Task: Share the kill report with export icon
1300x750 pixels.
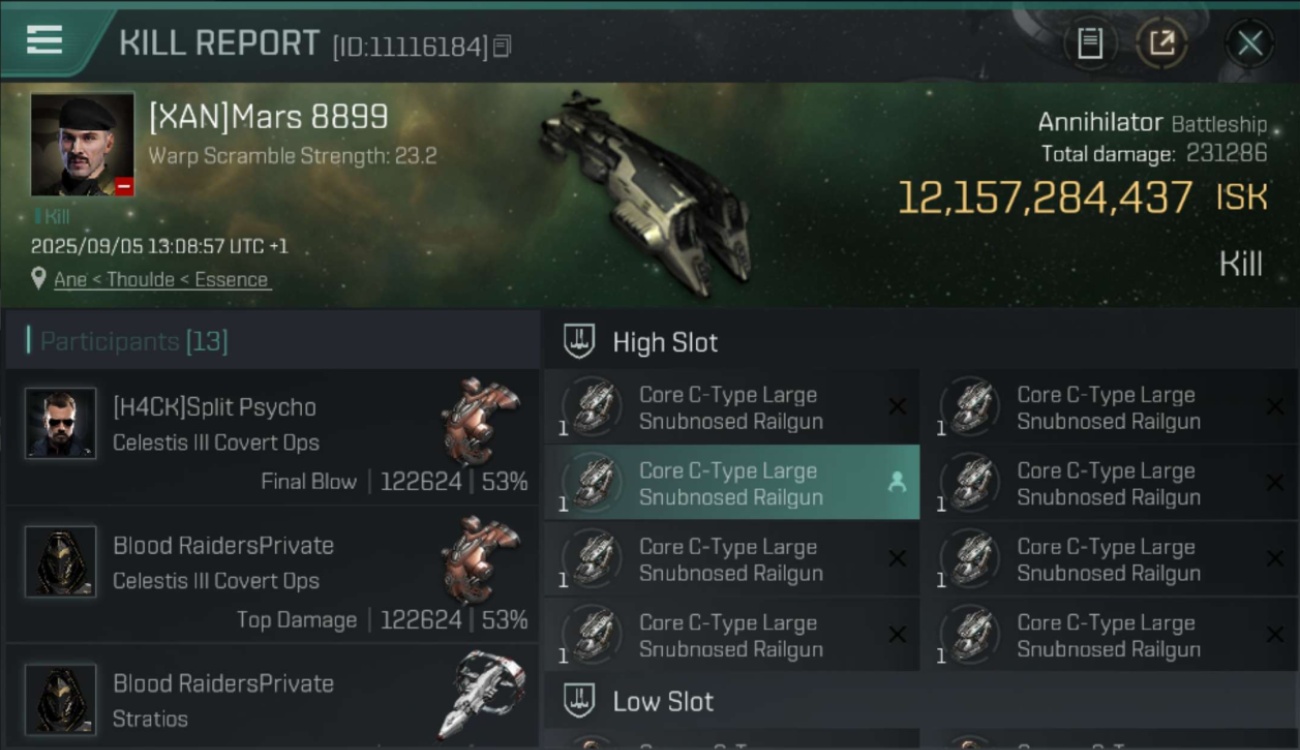Action: [x=1162, y=43]
